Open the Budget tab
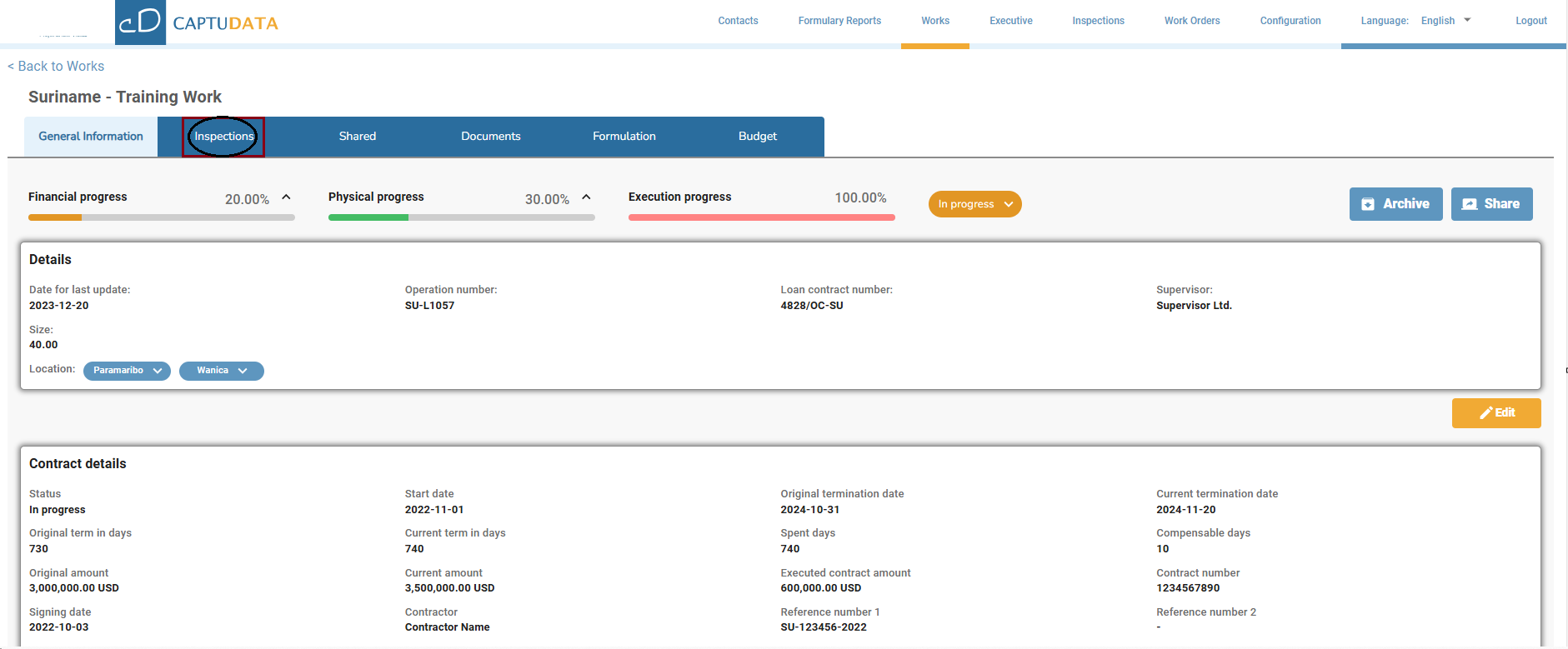The width and height of the screenshot is (1568, 649). (757, 137)
